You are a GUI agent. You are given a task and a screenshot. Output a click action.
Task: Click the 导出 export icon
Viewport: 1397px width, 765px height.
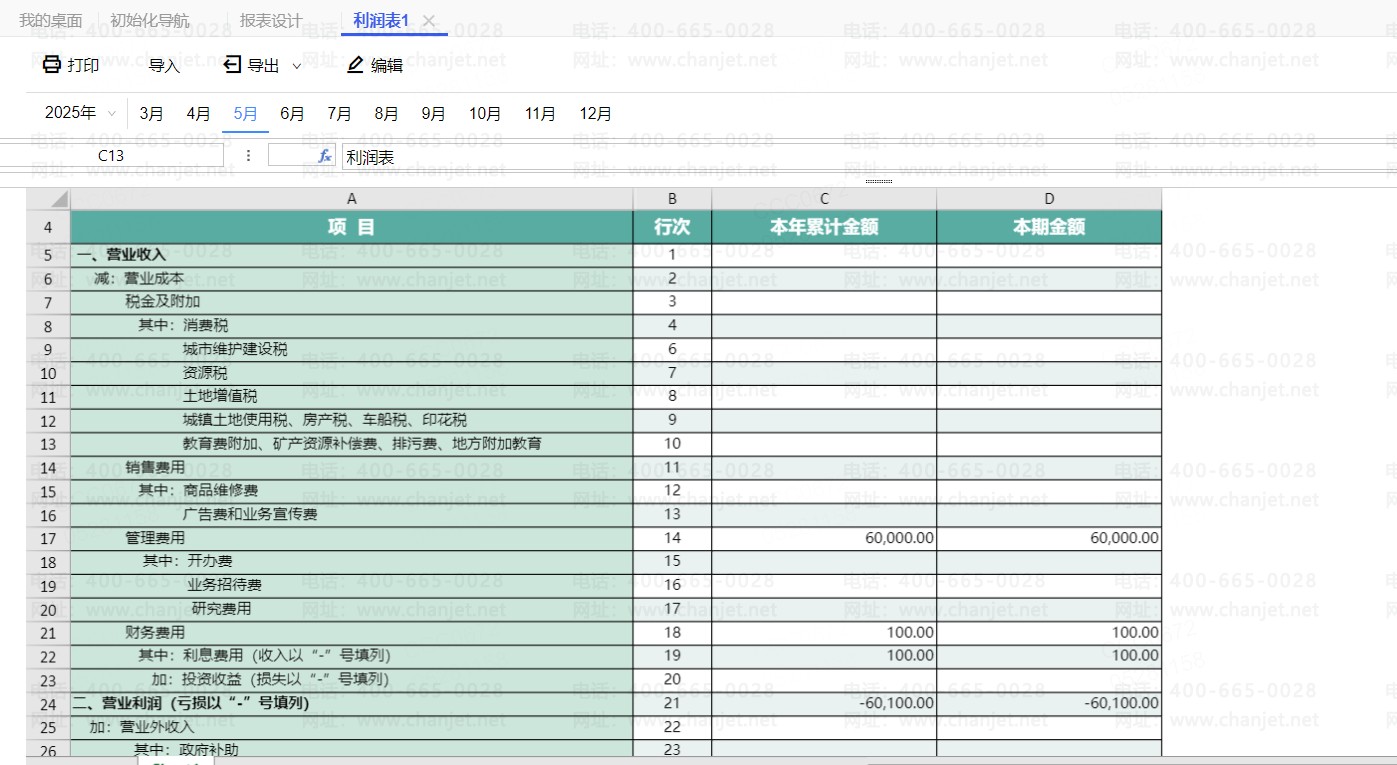[x=232, y=66]
